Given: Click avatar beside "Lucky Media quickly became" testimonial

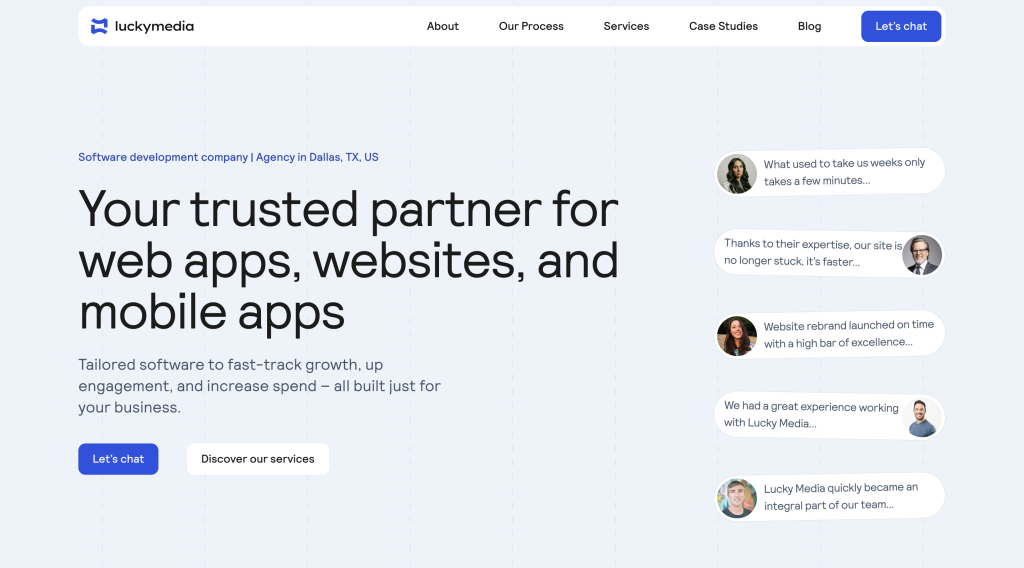Looking at the screenshot, I should point(737,497).
